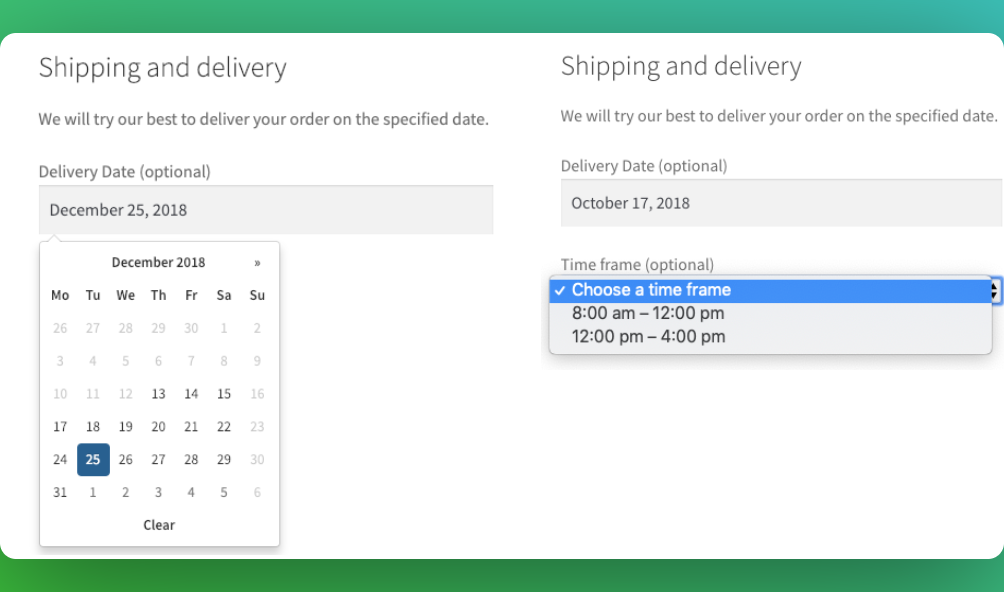Select December 19 in the calendar
Viewport: 1004px width, 592px height.
tap(126, 426)
